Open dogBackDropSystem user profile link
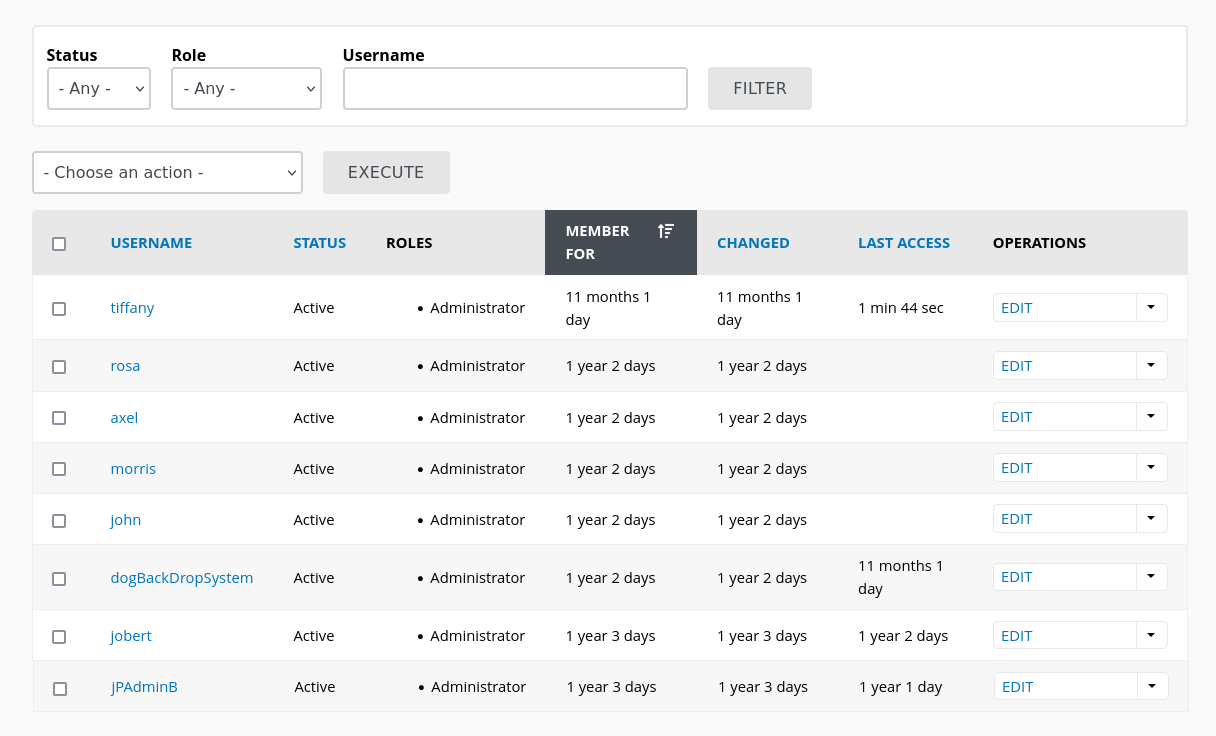Image resolution: width=1216 pixels, height=736 pixels. coord(181,578)
